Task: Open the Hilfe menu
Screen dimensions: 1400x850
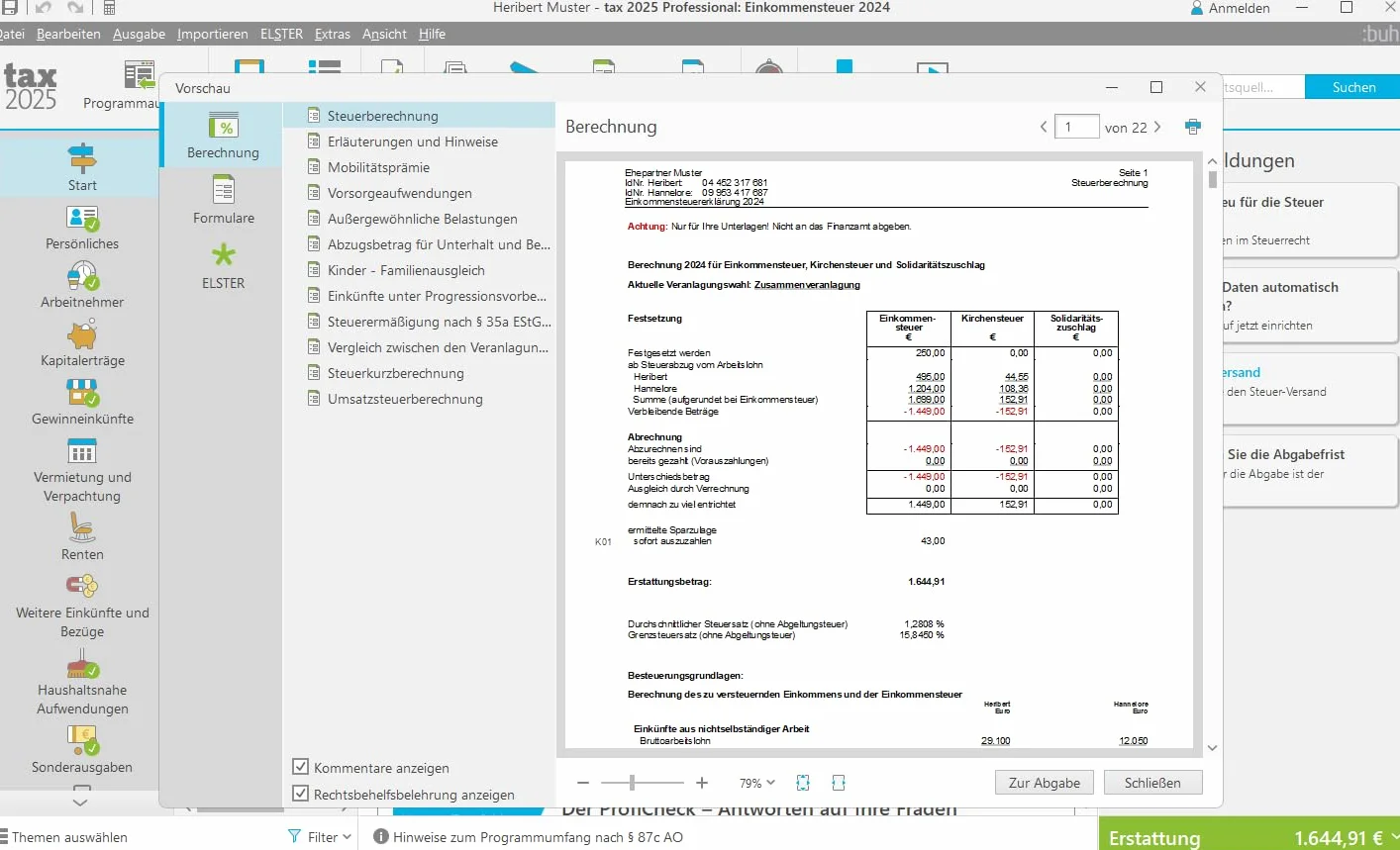Action: [432, 34]
